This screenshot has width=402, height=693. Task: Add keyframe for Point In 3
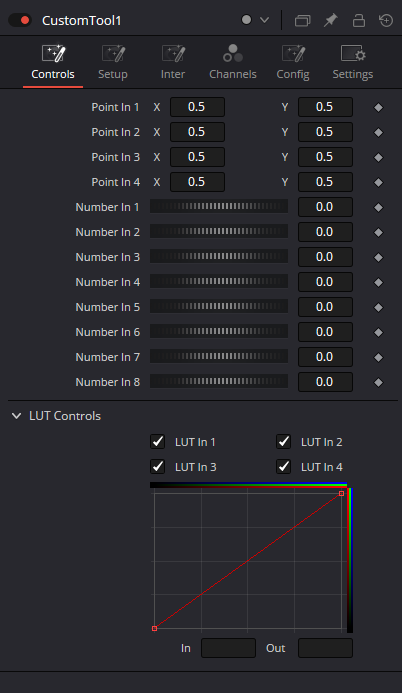379,157
